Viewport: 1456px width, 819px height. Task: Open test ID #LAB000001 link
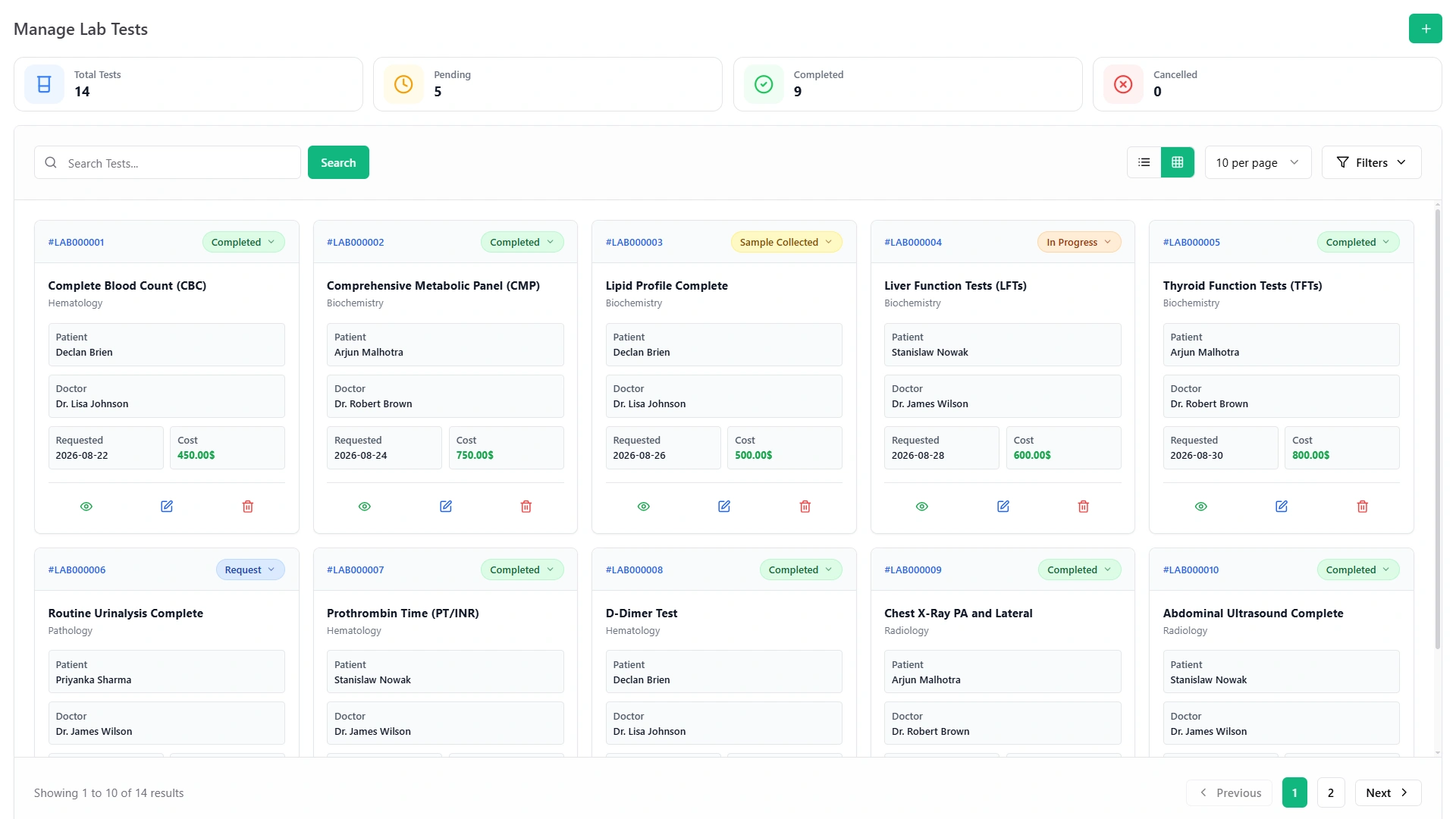(x=77, y=243)
